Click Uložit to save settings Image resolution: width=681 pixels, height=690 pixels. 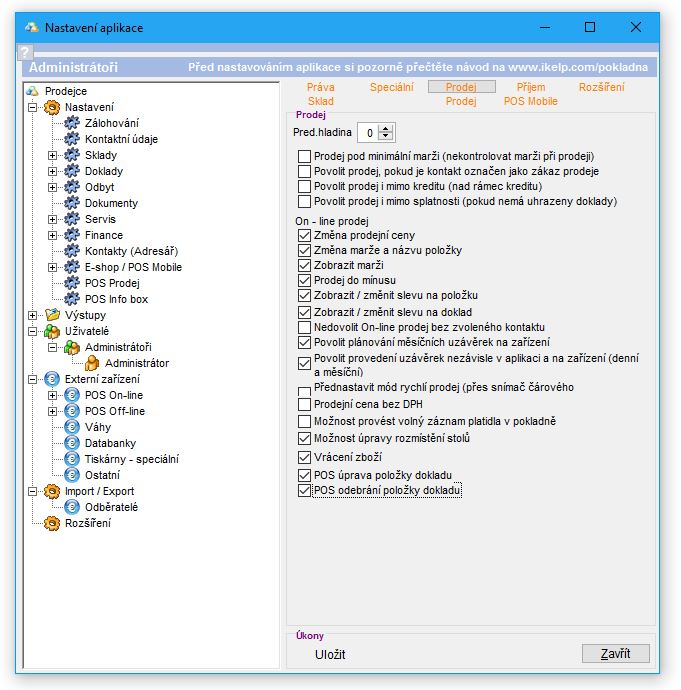pyautogui.click(x=330, y=654)
